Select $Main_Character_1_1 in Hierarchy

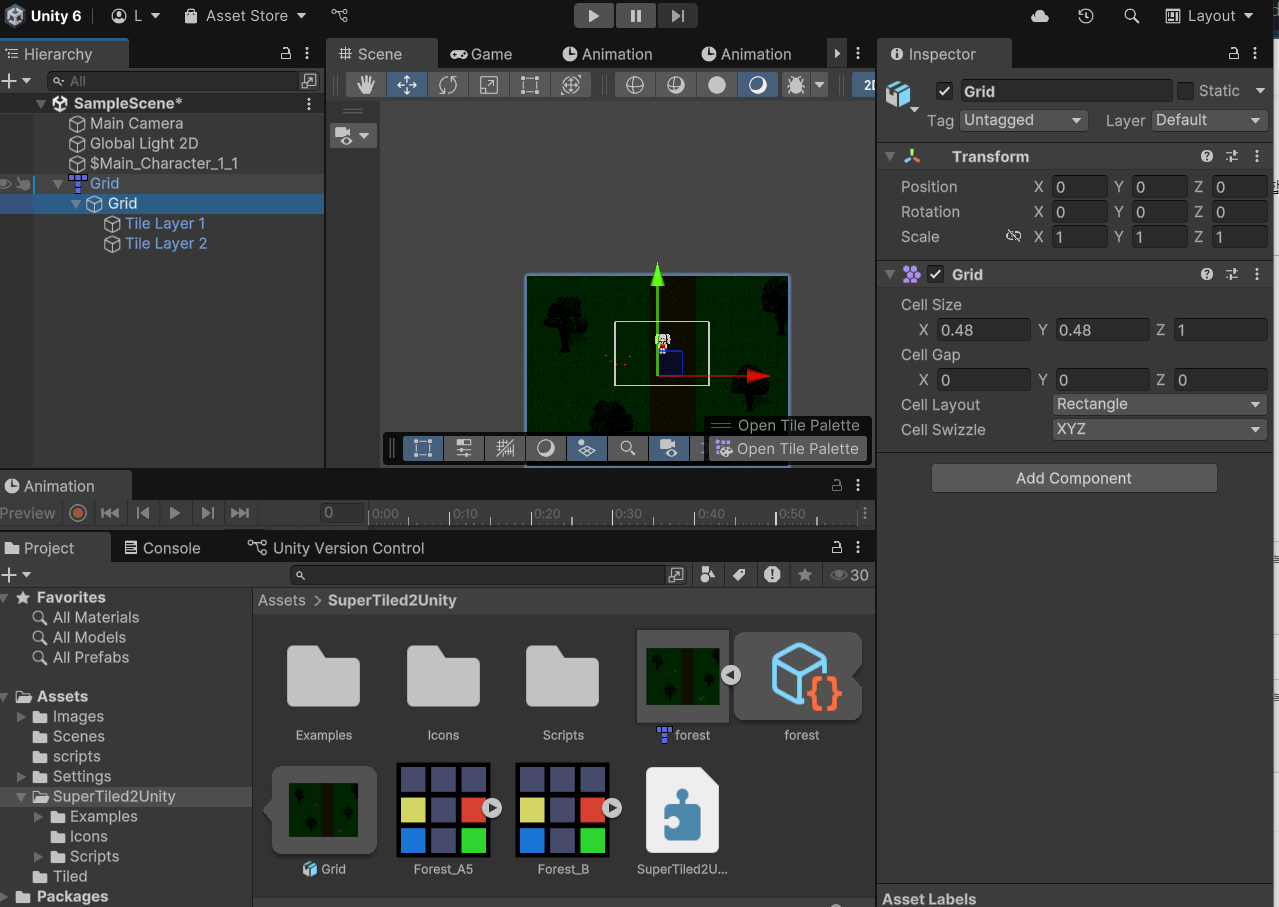click(x=164, y=163)
